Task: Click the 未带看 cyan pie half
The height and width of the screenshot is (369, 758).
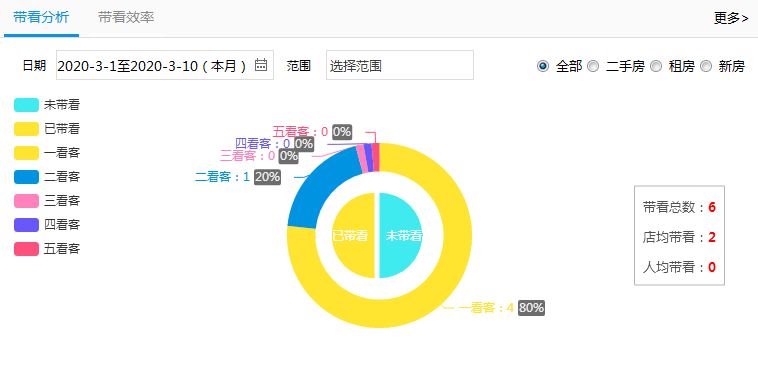Action: tap(400, 236)
